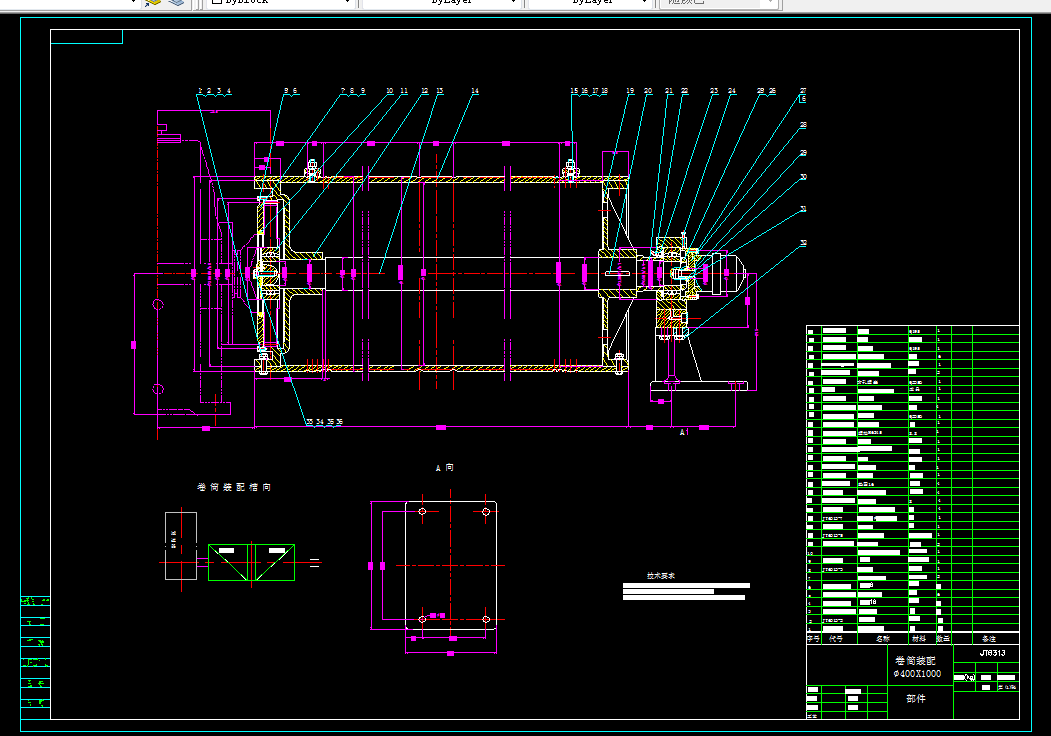Select part balloon number 32
Viewport: 1051px width, 736px height.
pos(803,243)
